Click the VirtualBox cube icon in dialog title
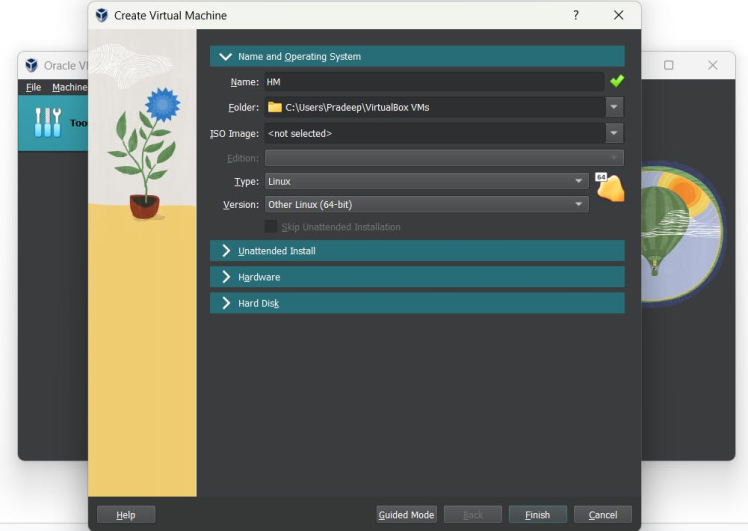Image resolution: width=748 pixels, height=531 pixels. [x=102, y=15]
